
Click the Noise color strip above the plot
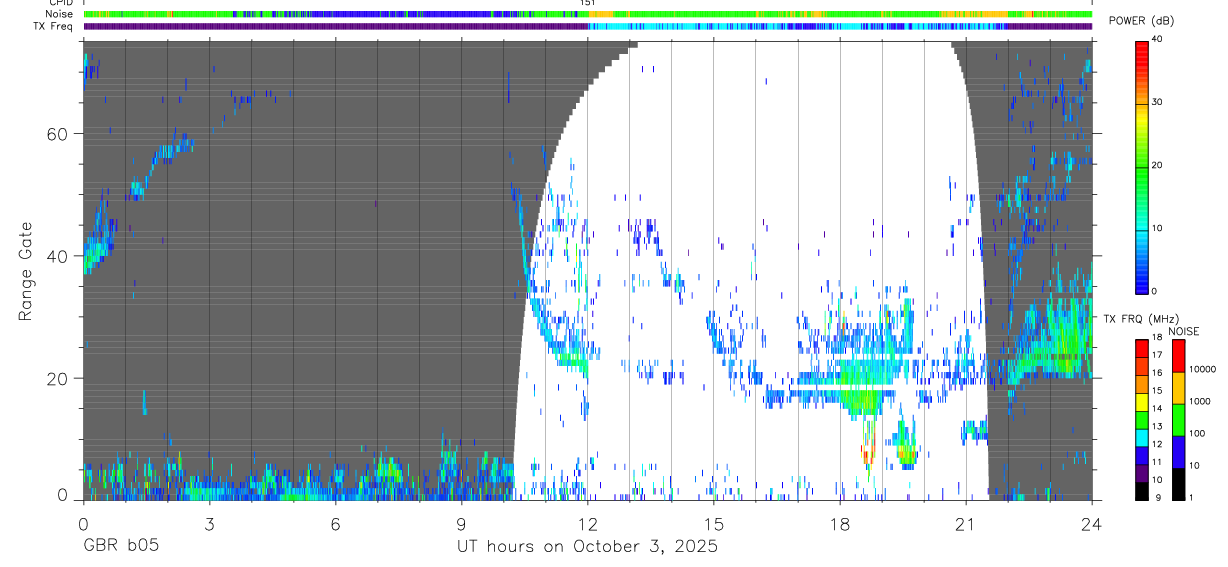(x=588, y=14)
